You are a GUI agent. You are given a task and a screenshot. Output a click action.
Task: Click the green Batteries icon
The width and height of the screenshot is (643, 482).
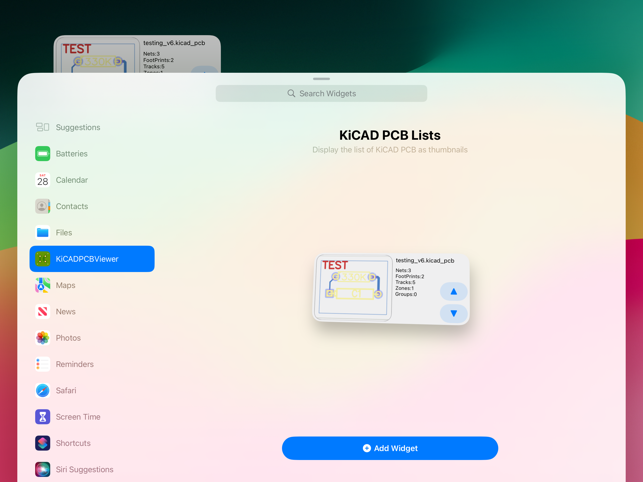43,153
